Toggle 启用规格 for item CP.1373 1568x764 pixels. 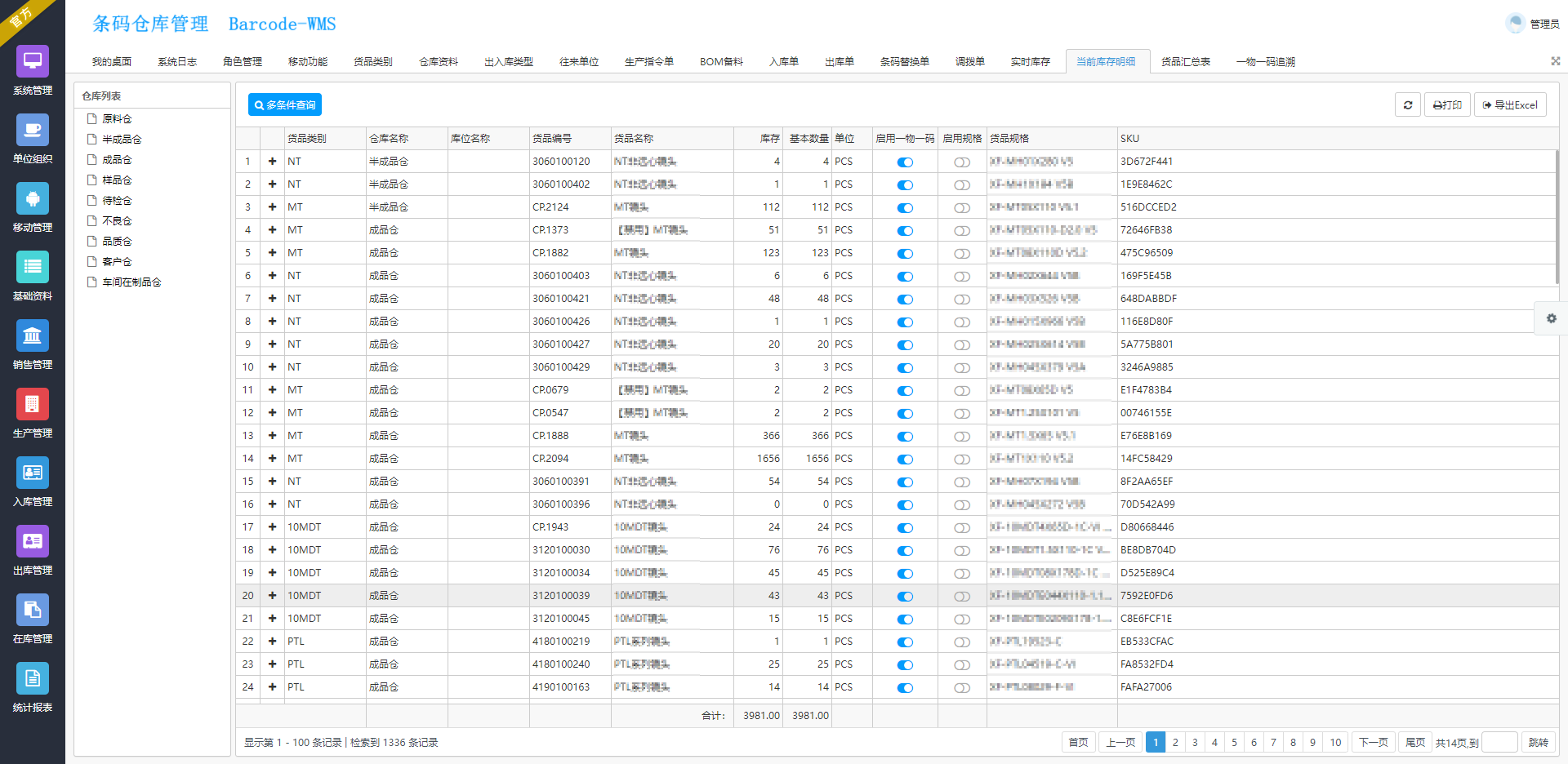962,231
